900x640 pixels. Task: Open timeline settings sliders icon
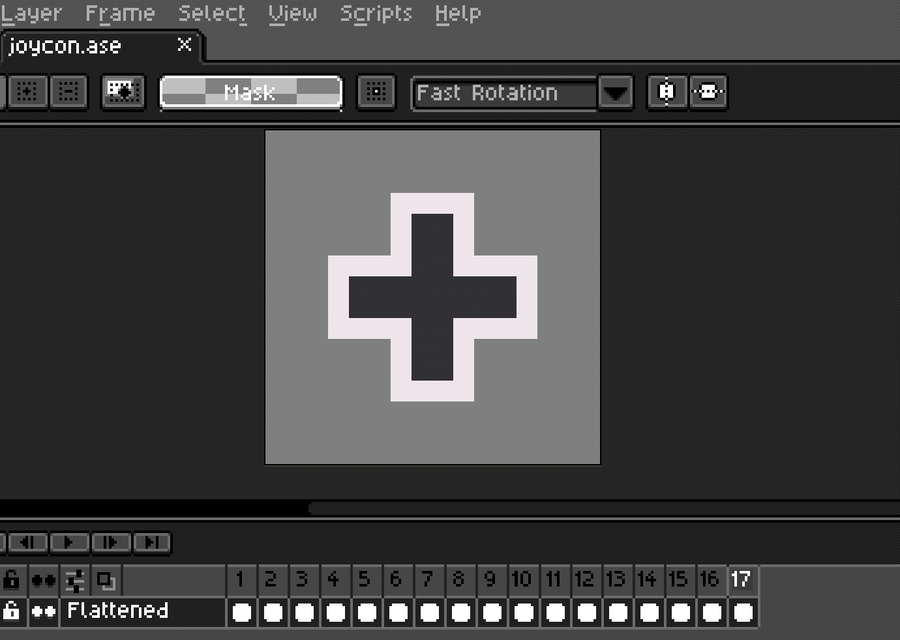(75, 580)
